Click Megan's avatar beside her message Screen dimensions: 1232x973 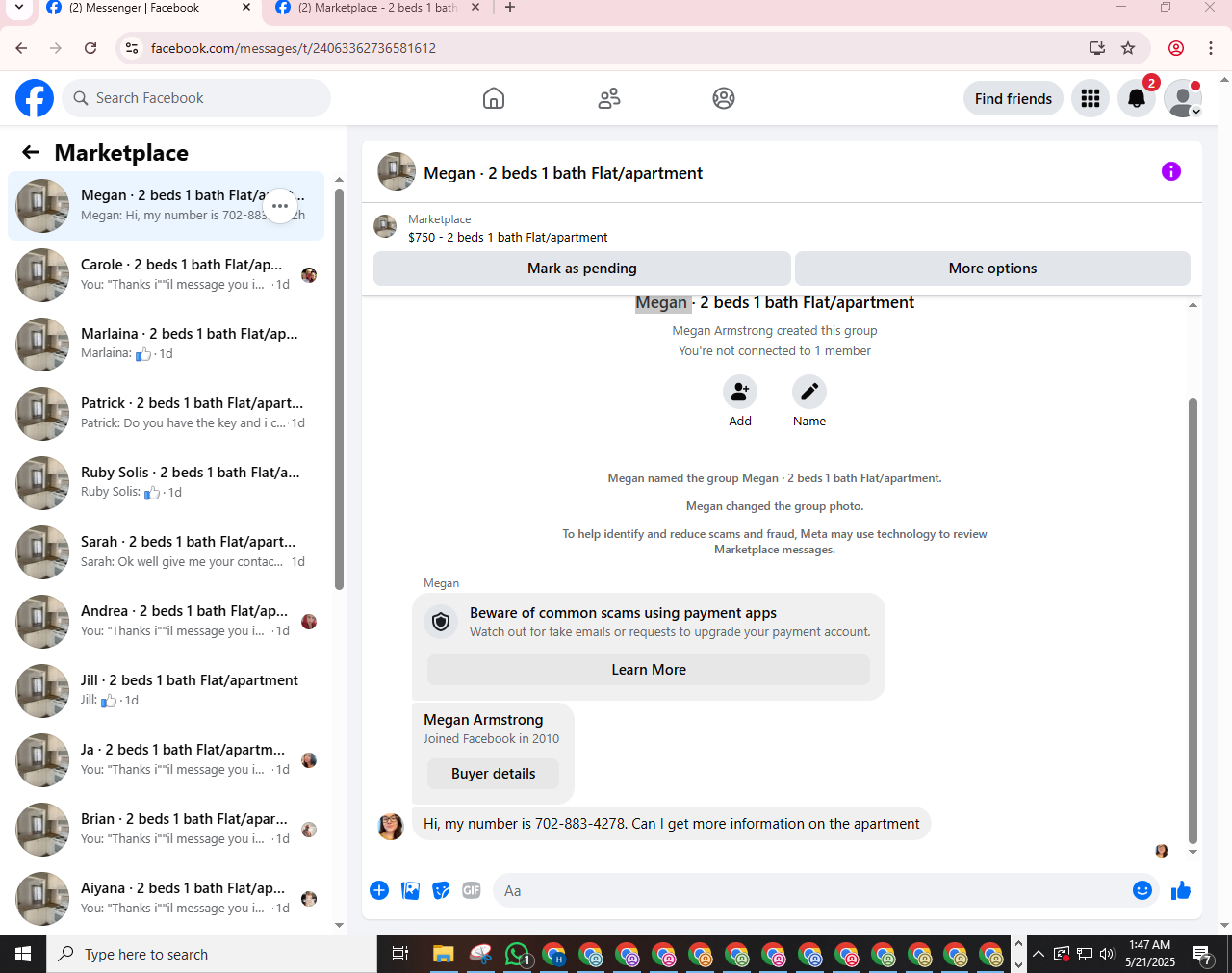point(391,826)
